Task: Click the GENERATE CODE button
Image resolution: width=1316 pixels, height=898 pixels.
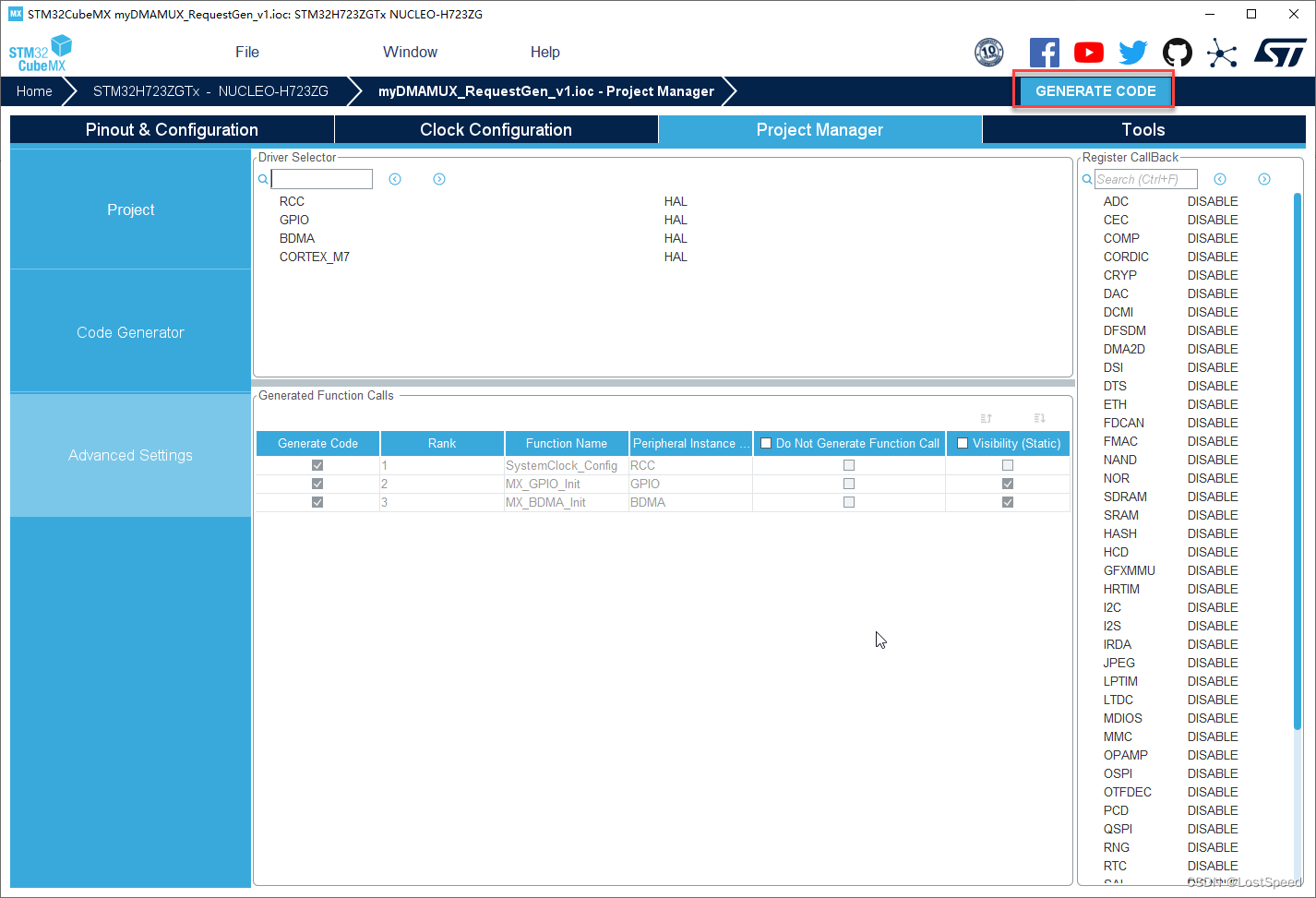Action: click(x=1095, y=90)
